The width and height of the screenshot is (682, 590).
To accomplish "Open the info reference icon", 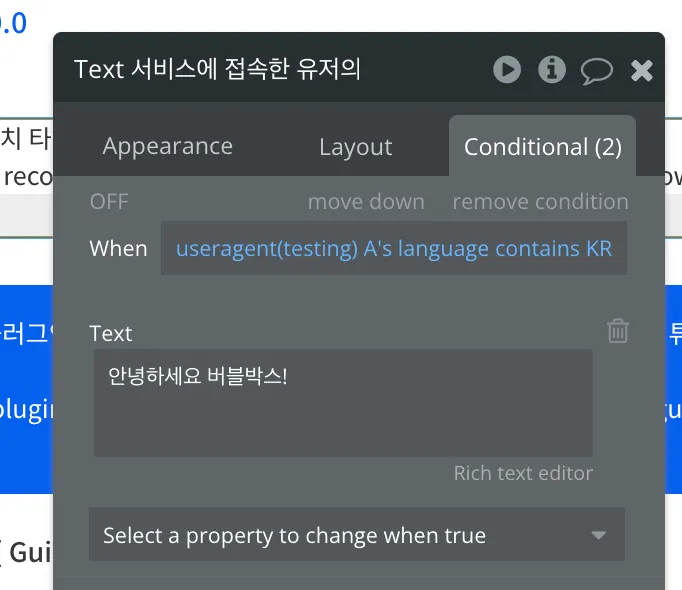I will pos(552,69).
